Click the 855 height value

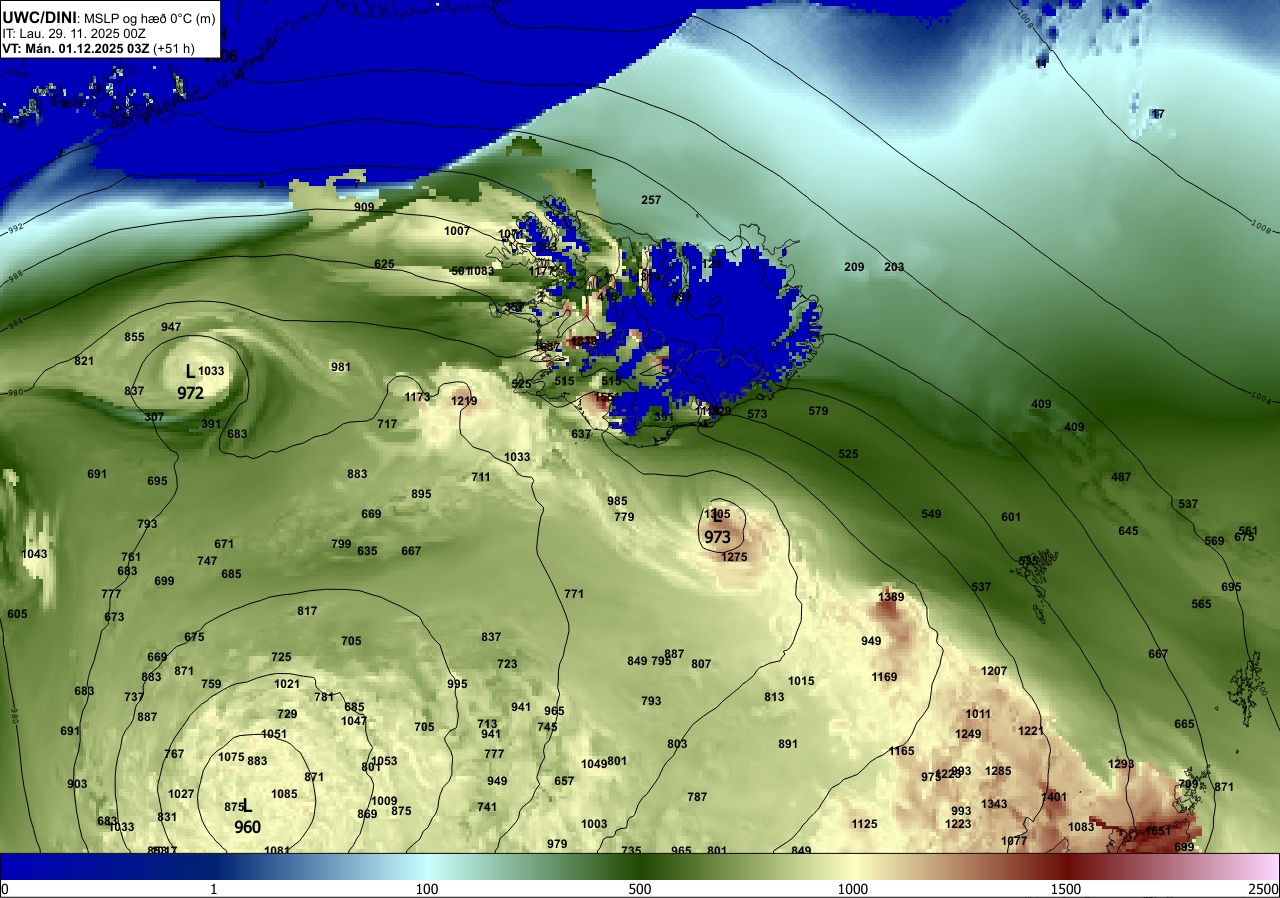[x=134, y=337]
